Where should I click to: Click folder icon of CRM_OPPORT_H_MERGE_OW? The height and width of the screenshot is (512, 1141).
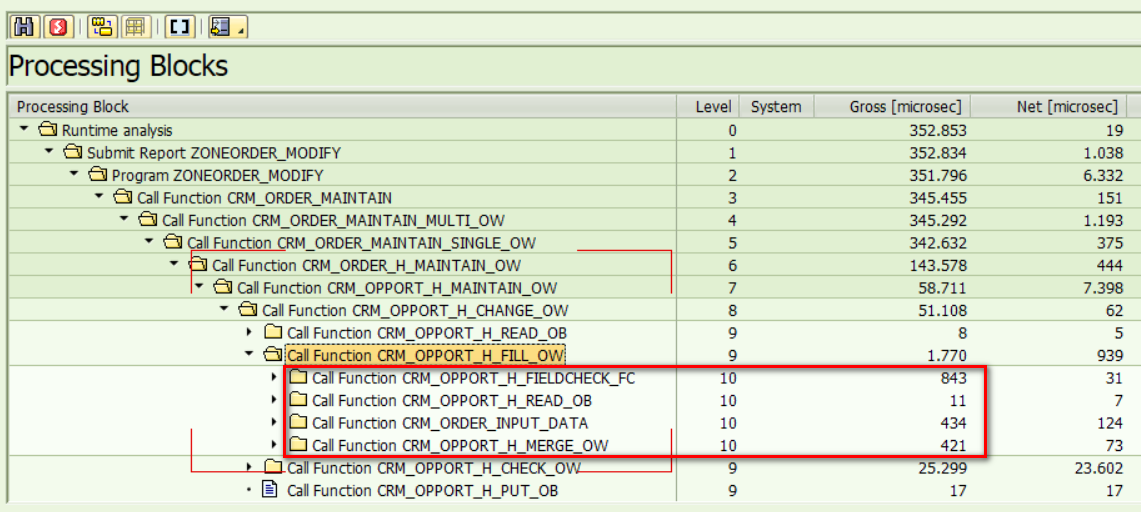298,445
